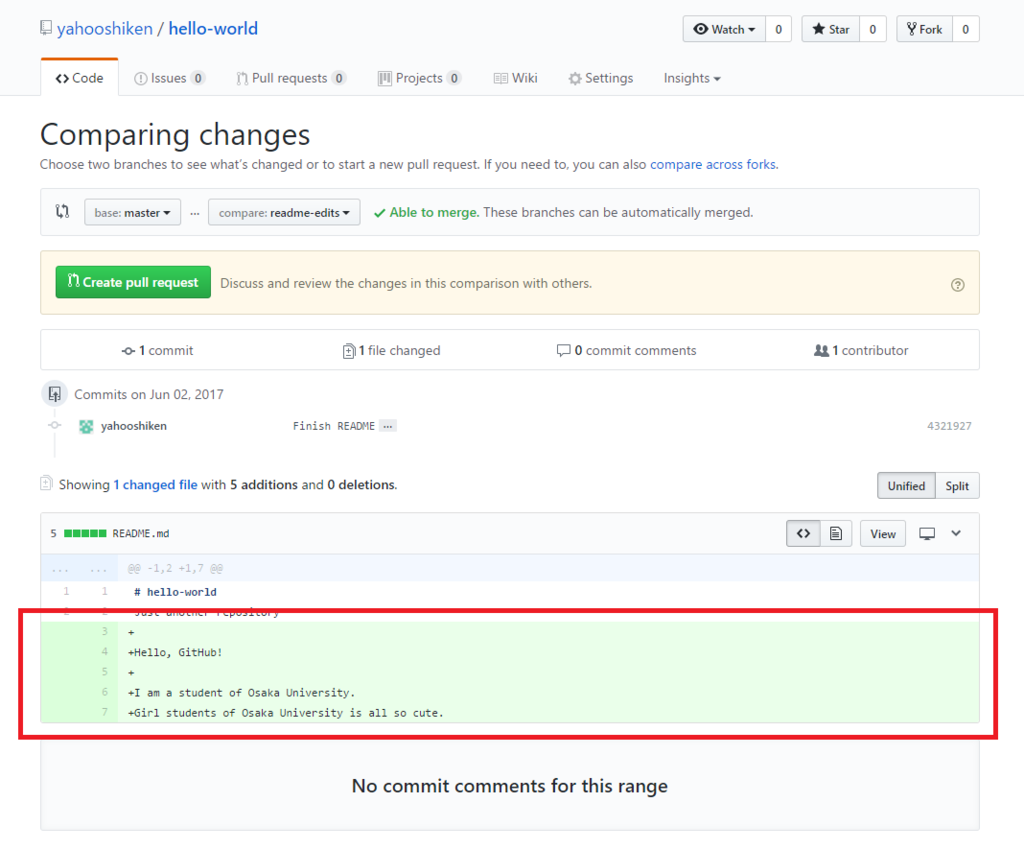Follow the compare across forks link
This screenshot has height=849, width=1024.
tap(712, 165)
